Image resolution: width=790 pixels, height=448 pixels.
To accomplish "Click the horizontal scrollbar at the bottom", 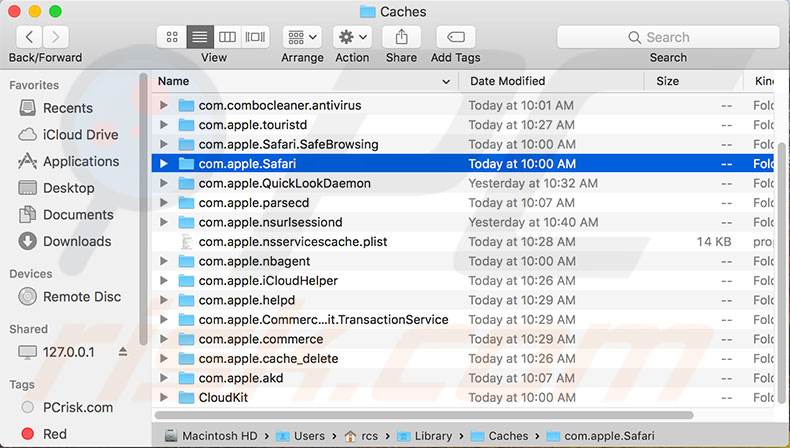I will point(424,415).
